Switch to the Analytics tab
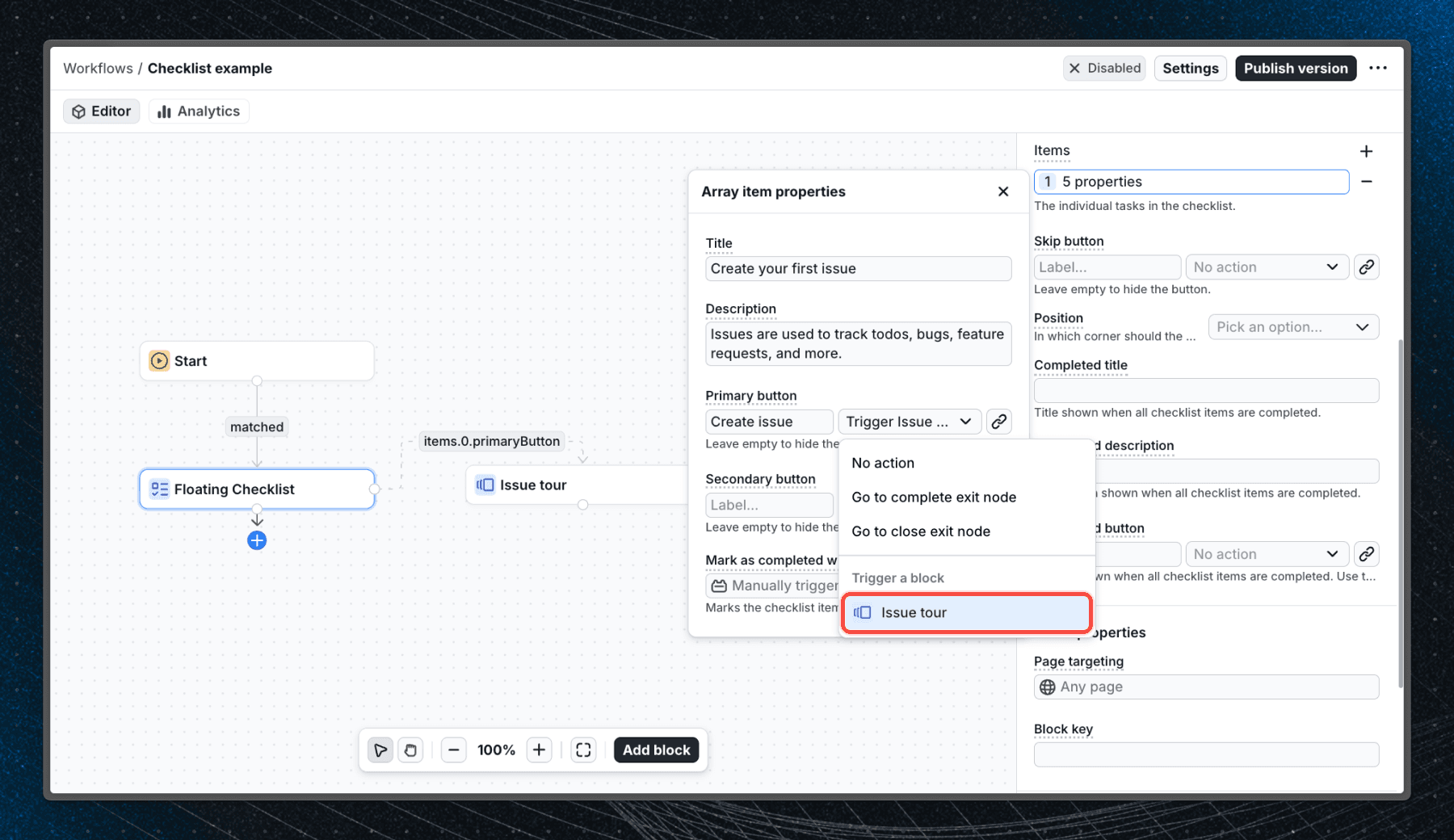The width and height of the screenshot is (1454, 840). [x=199, y=111]
